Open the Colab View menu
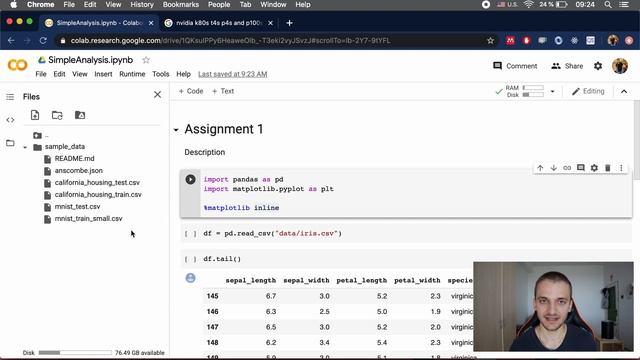Screen dimensions: 640x360 tap(80, 74)
